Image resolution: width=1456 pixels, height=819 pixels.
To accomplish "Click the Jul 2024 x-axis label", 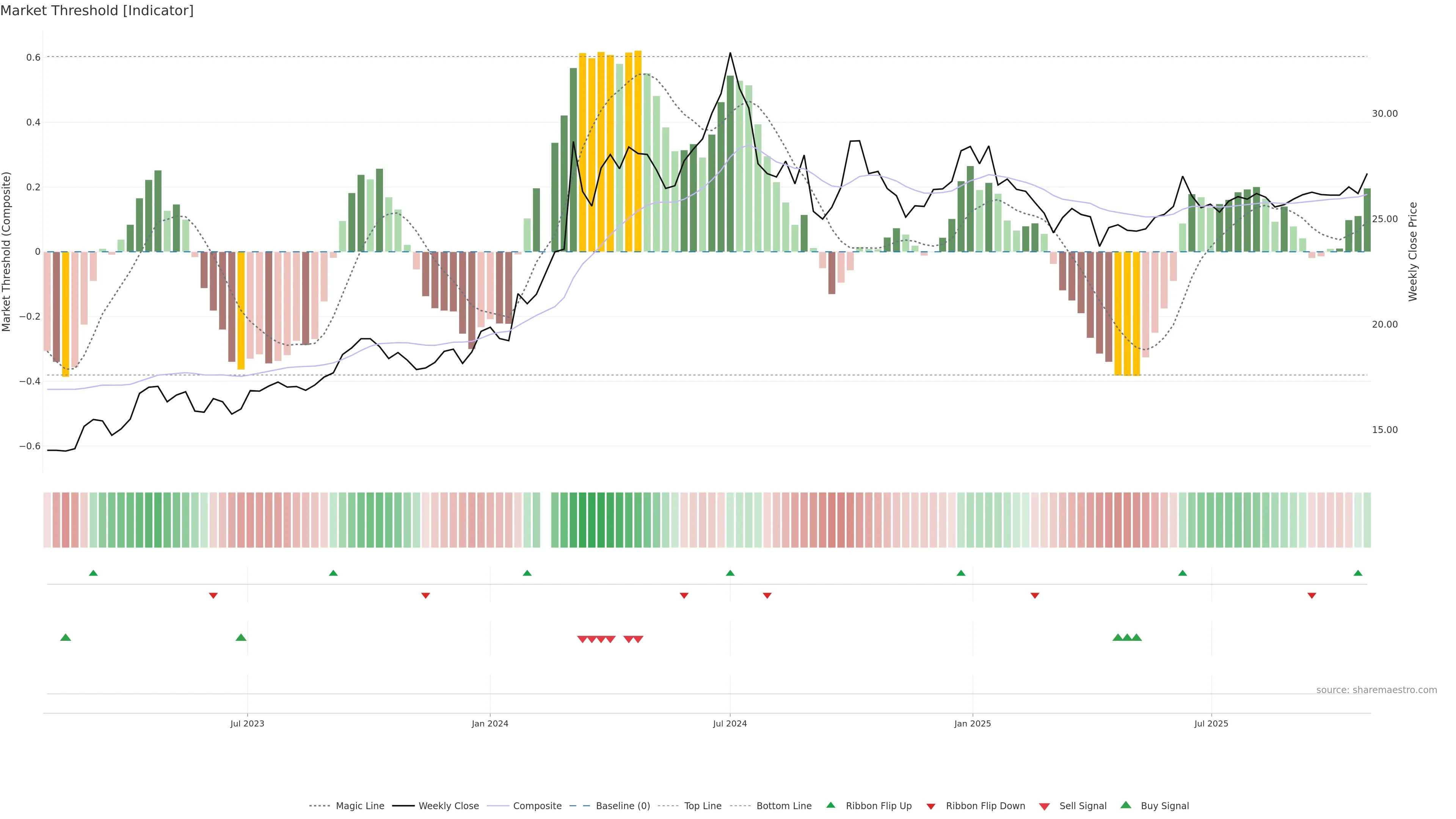I will [730, 723].
